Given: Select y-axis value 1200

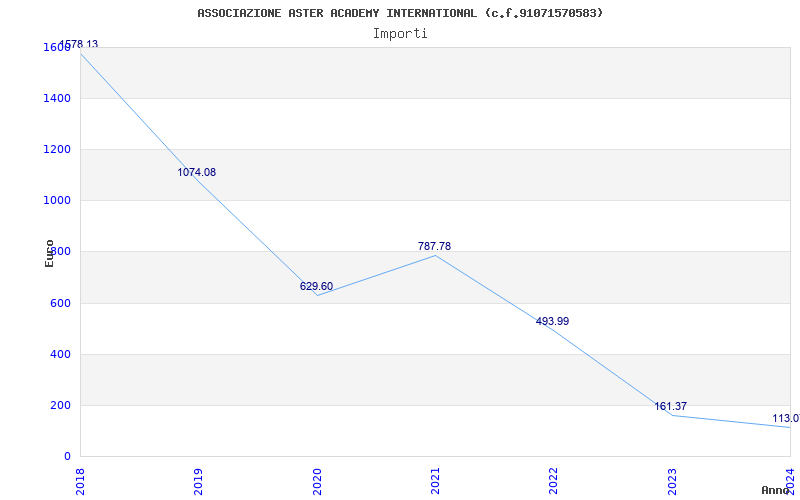Looking at the screenshot, I should (x=57, y=149).
